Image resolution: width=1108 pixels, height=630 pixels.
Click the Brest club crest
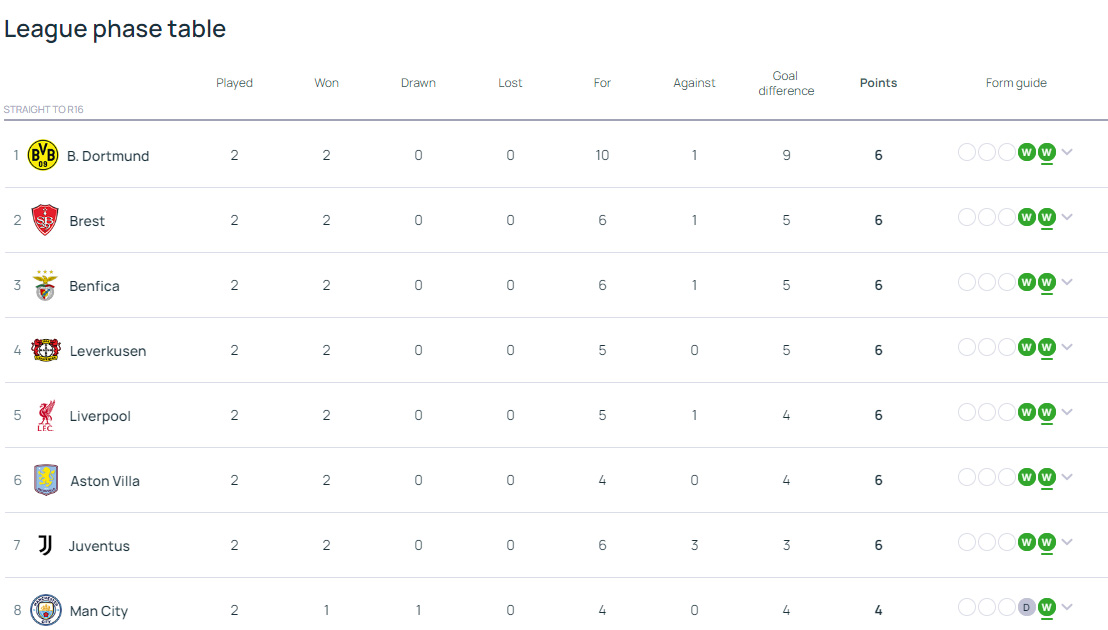45,220
